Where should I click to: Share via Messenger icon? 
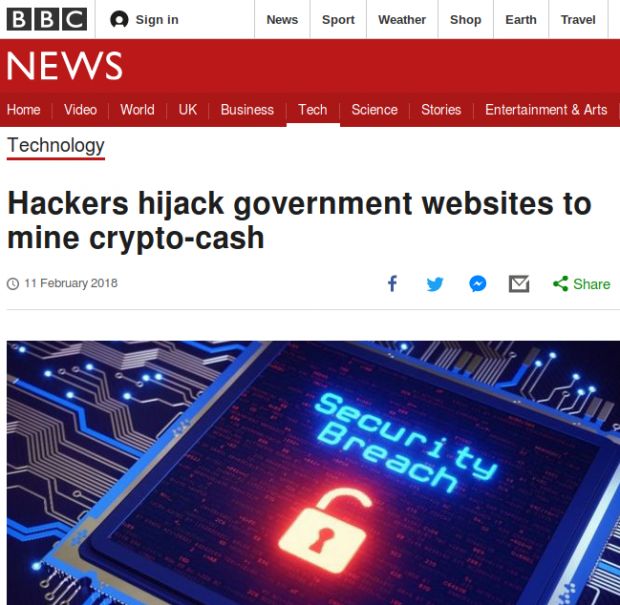pyautogui.click(x=478, y=284)
